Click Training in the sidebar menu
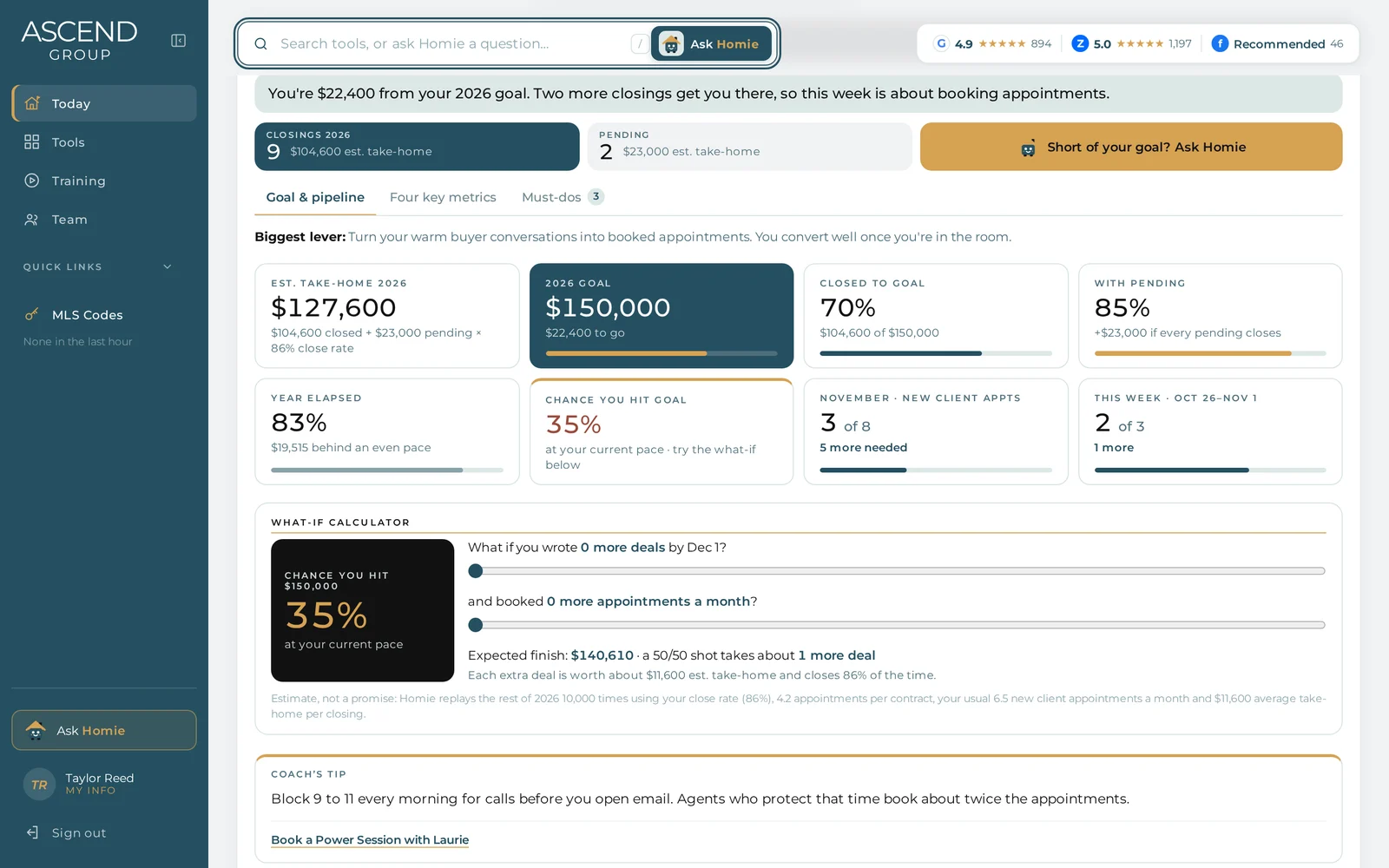 click(104, 181)
